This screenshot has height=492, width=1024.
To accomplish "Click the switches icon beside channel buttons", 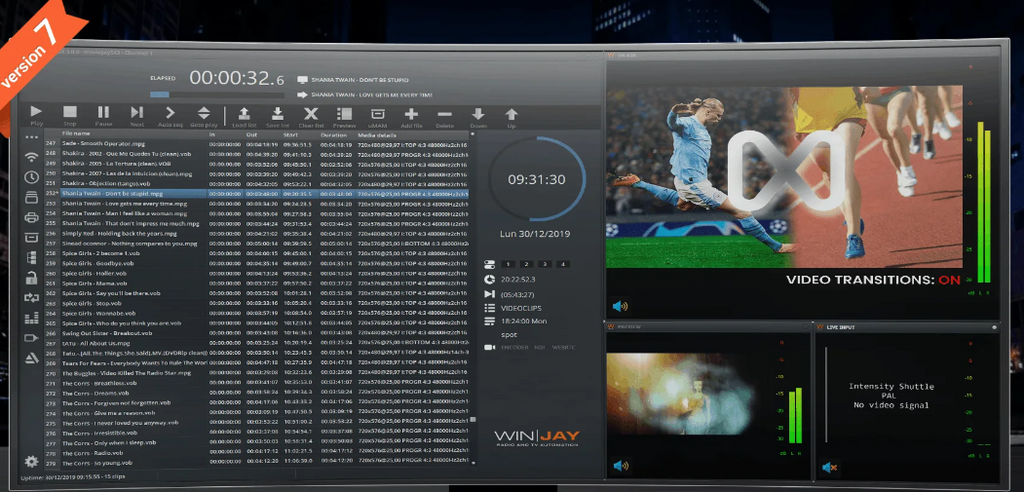I will coord(489,264).
